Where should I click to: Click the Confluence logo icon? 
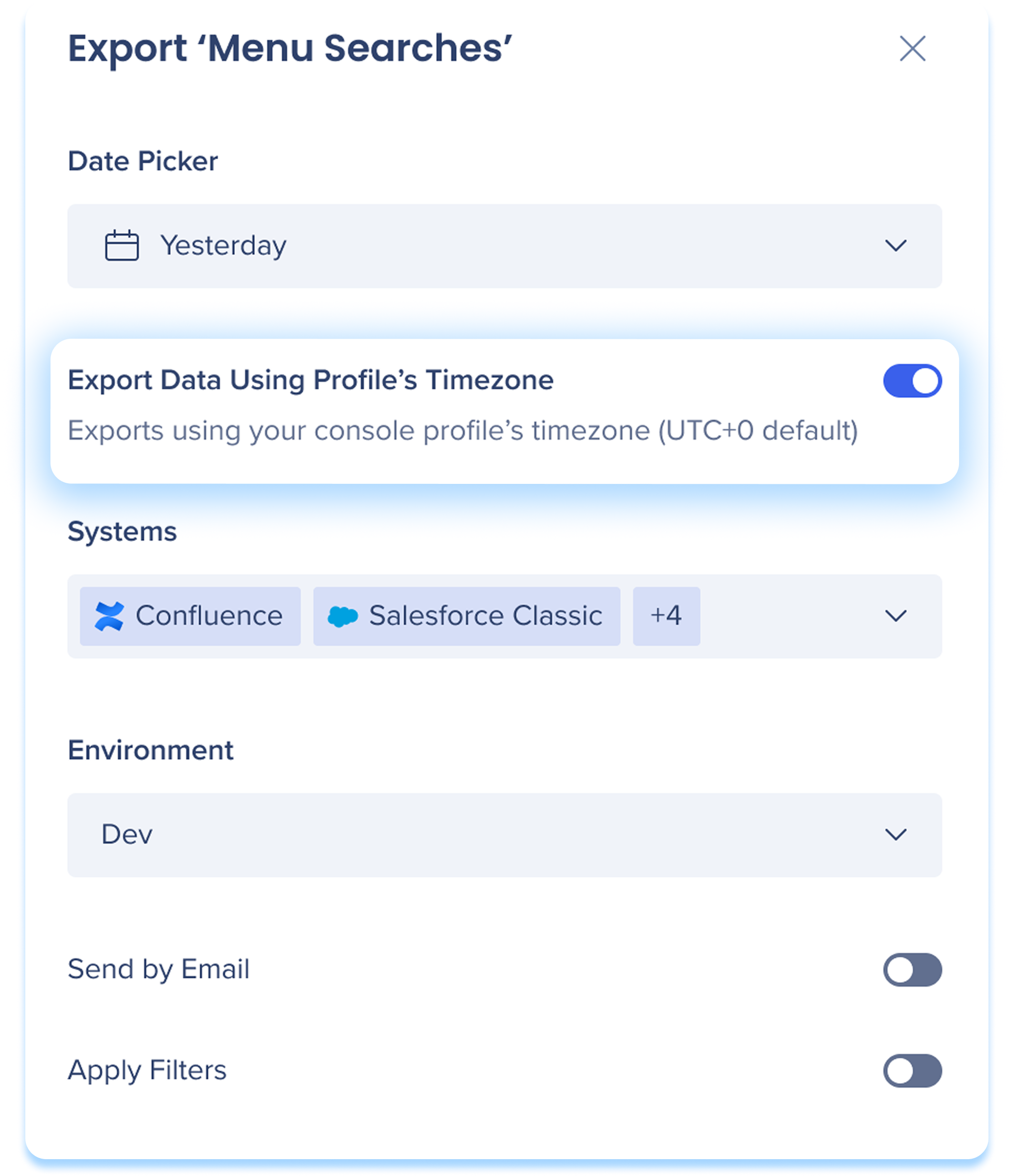click(x=109, y=616)
